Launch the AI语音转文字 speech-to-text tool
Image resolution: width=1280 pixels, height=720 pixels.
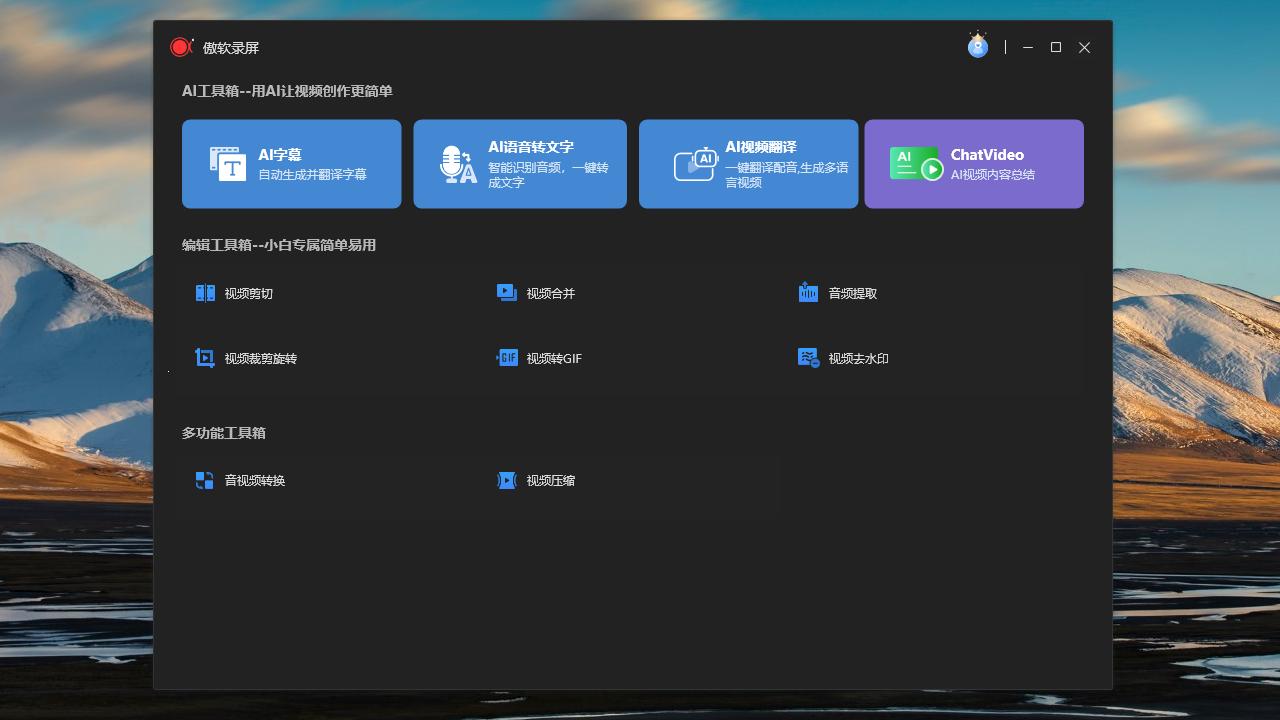519,163
